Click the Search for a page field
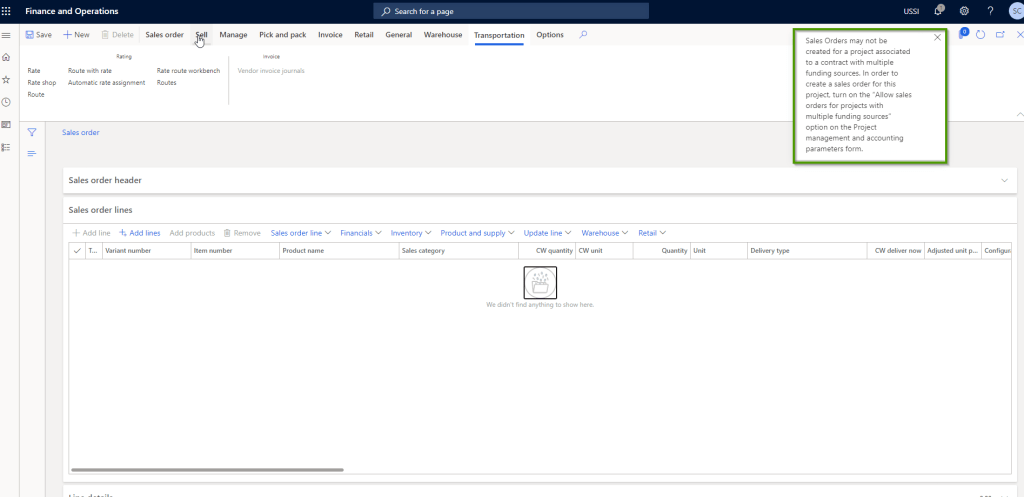This screenshot has height=497, width=1024. [x=510, y=11]
